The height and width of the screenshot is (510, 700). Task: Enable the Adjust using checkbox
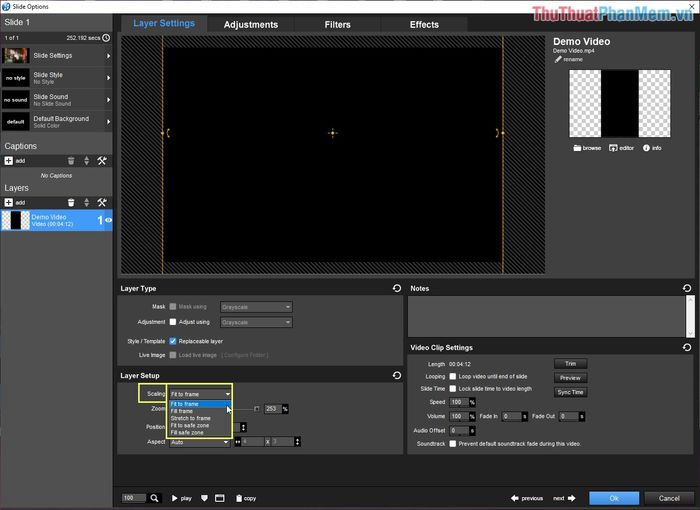[173, 322]
